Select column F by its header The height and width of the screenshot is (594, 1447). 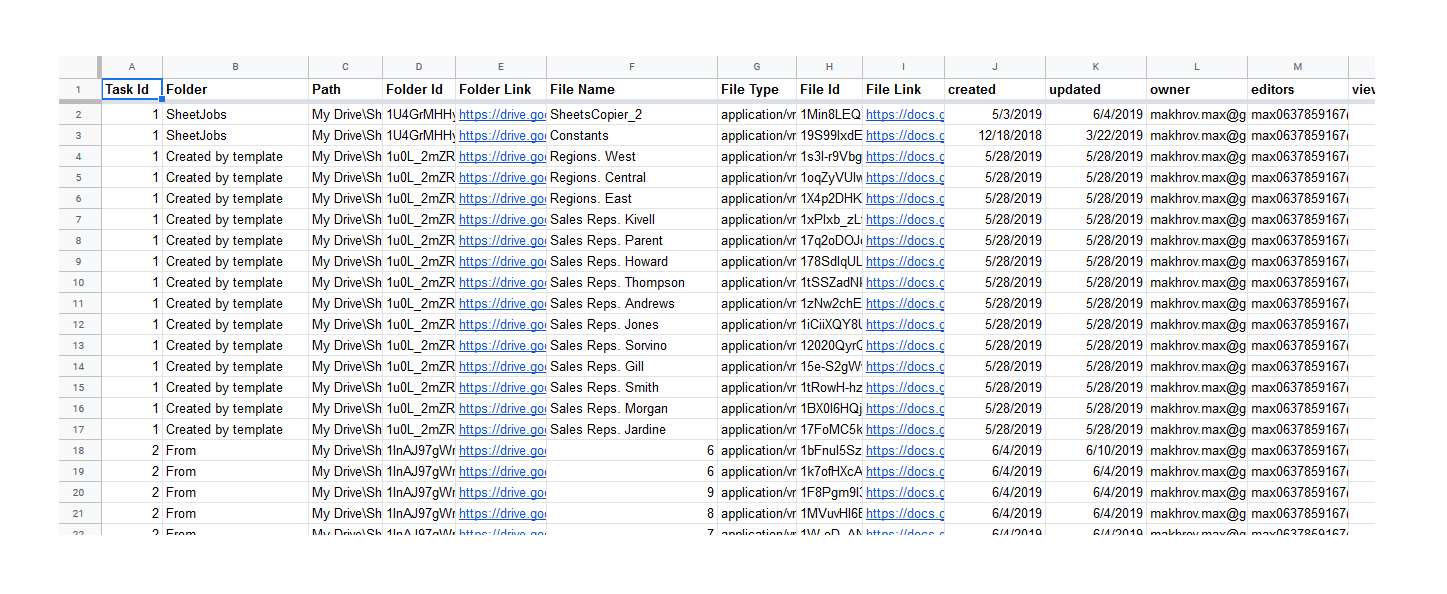click(x=631, y=66)
